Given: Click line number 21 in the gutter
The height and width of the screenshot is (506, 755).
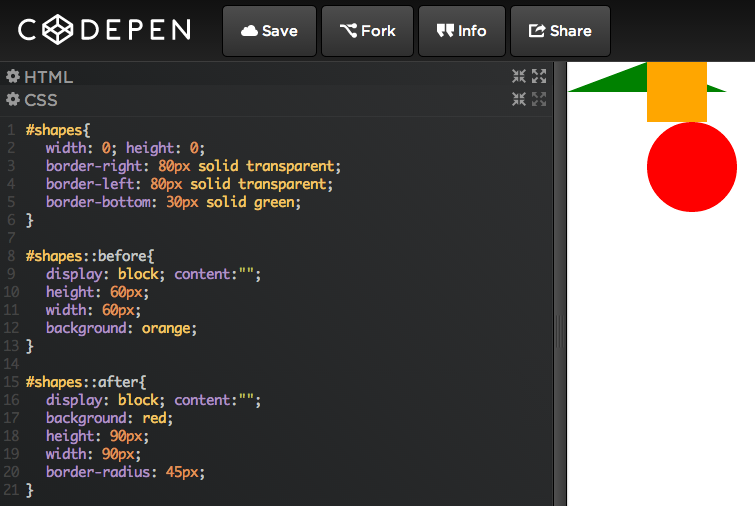Looking at the screenshot, I should point(11,490).
